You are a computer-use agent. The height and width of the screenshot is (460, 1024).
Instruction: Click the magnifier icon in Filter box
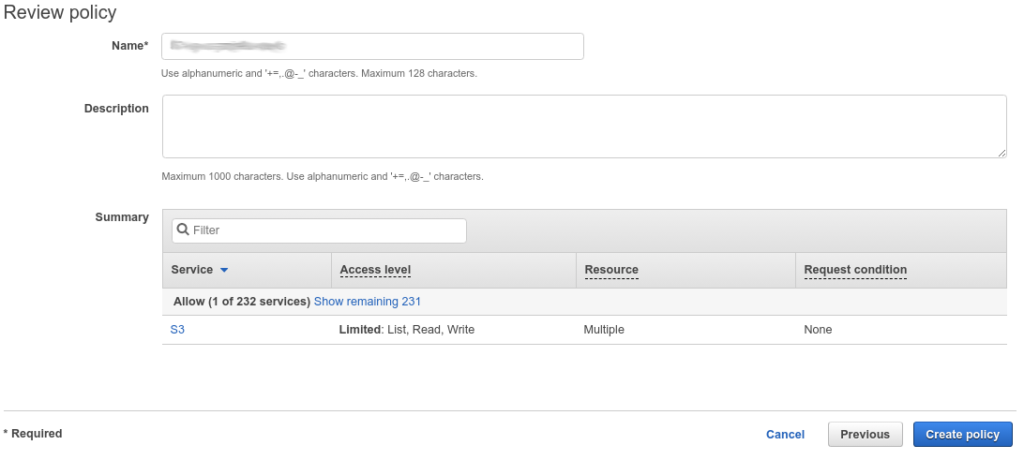tap(183, 230)
